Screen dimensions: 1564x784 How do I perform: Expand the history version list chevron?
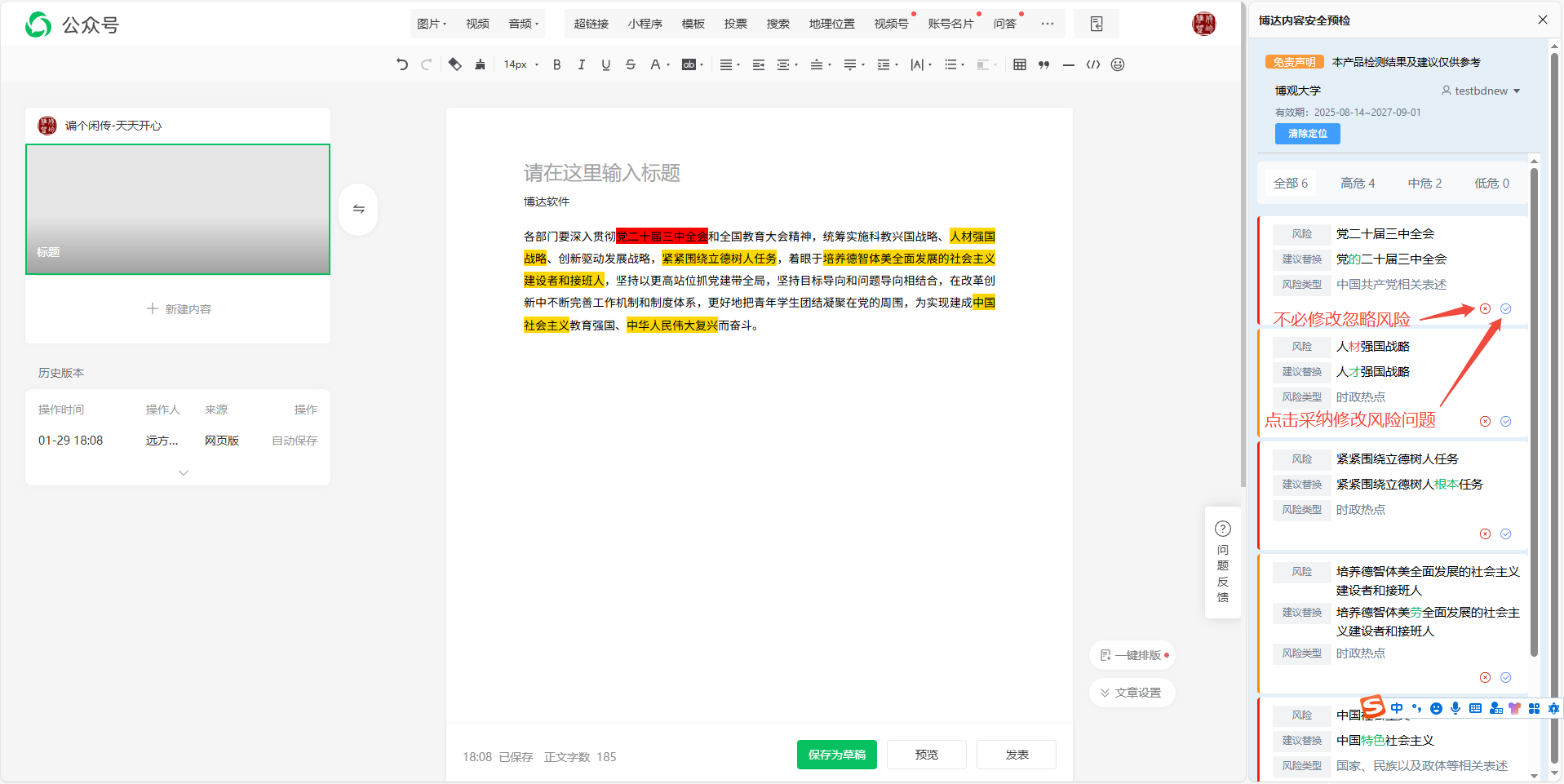(184, 472)
